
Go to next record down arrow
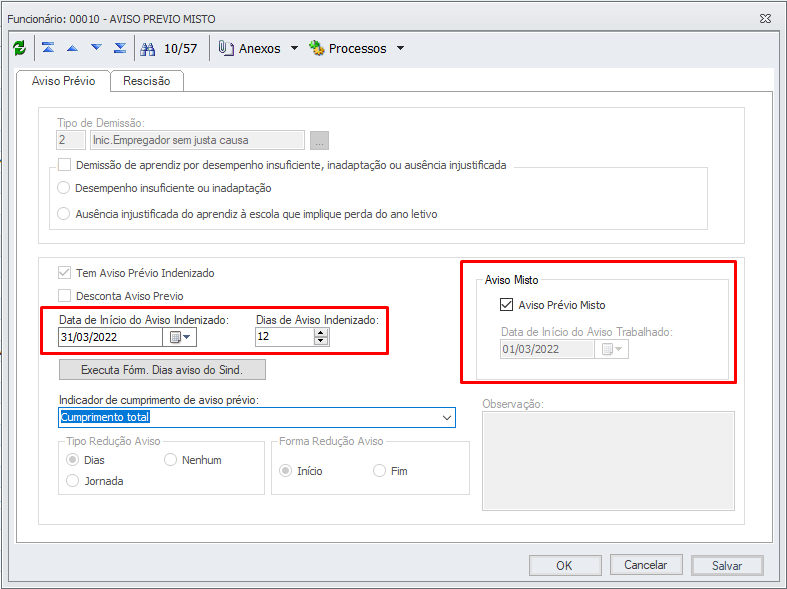96,48
